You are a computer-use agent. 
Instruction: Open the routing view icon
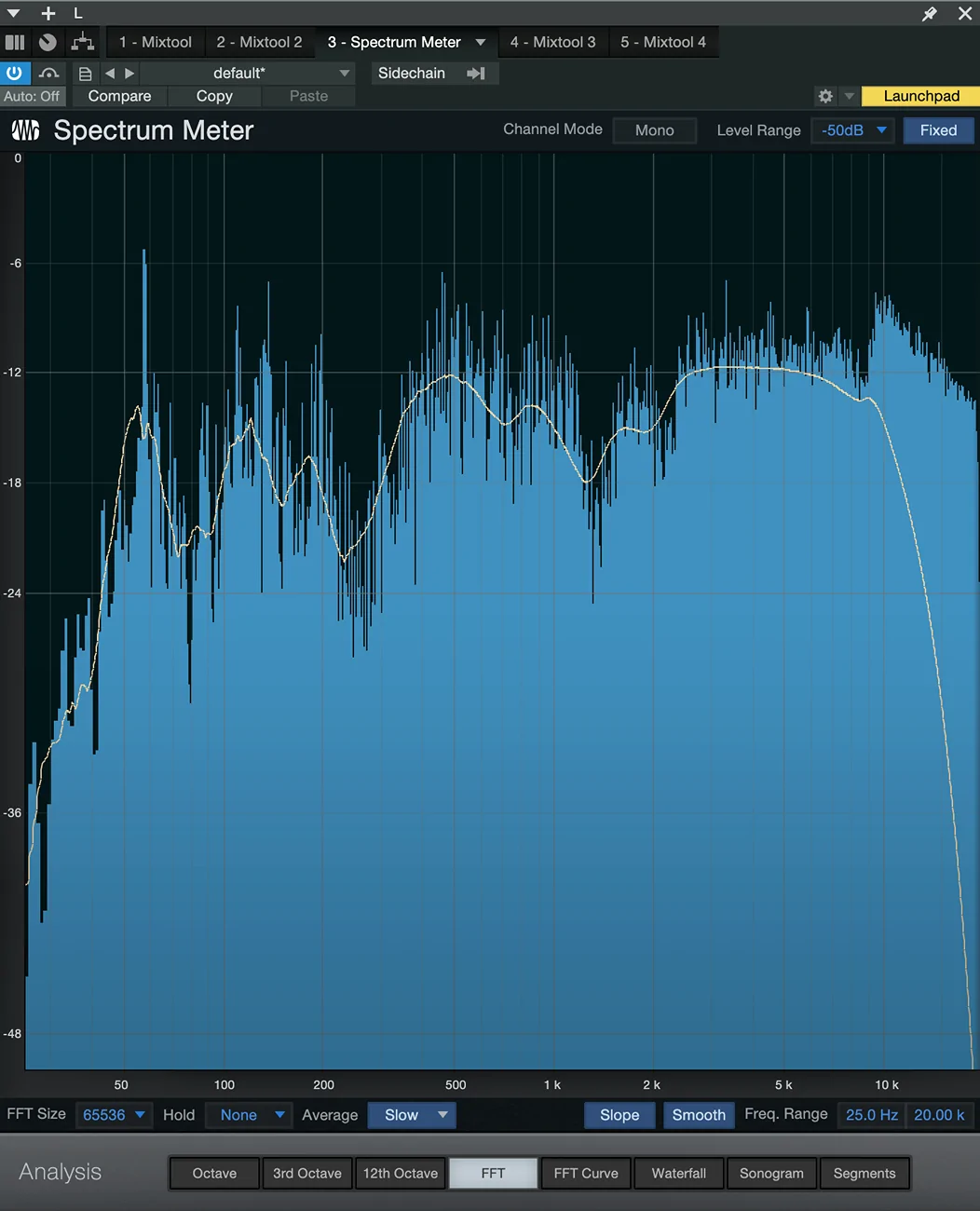(x=83, y=42)
